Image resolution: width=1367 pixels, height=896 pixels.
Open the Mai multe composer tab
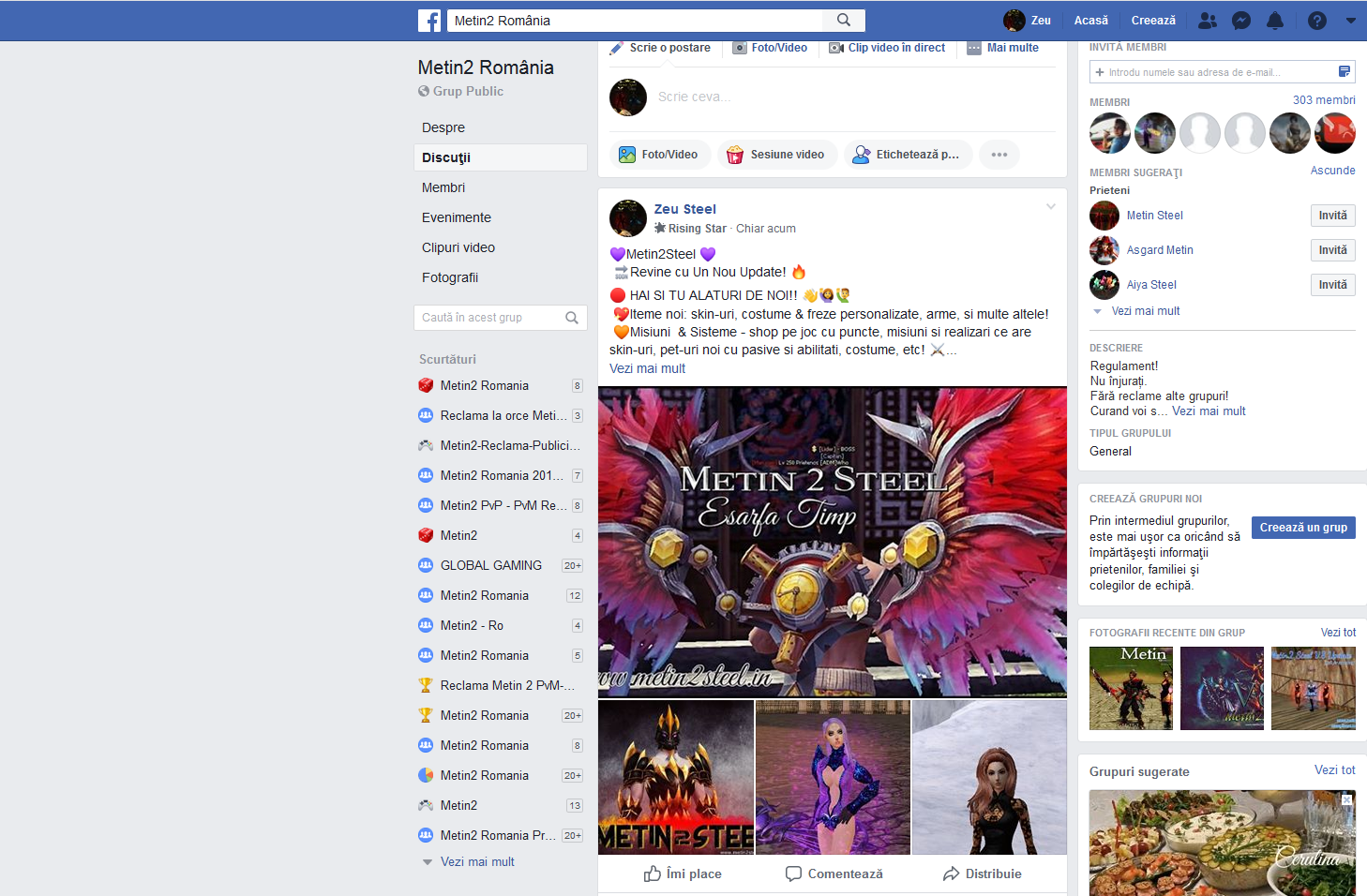tap(1003, 48)
